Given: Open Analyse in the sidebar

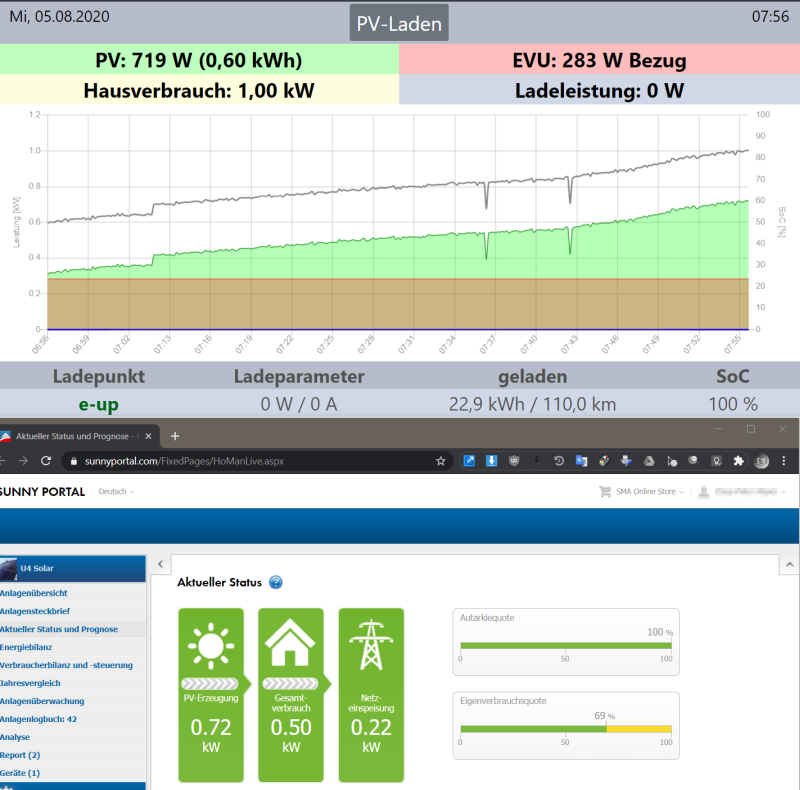Looking at the screenshot, I should (x=15, y=737).
